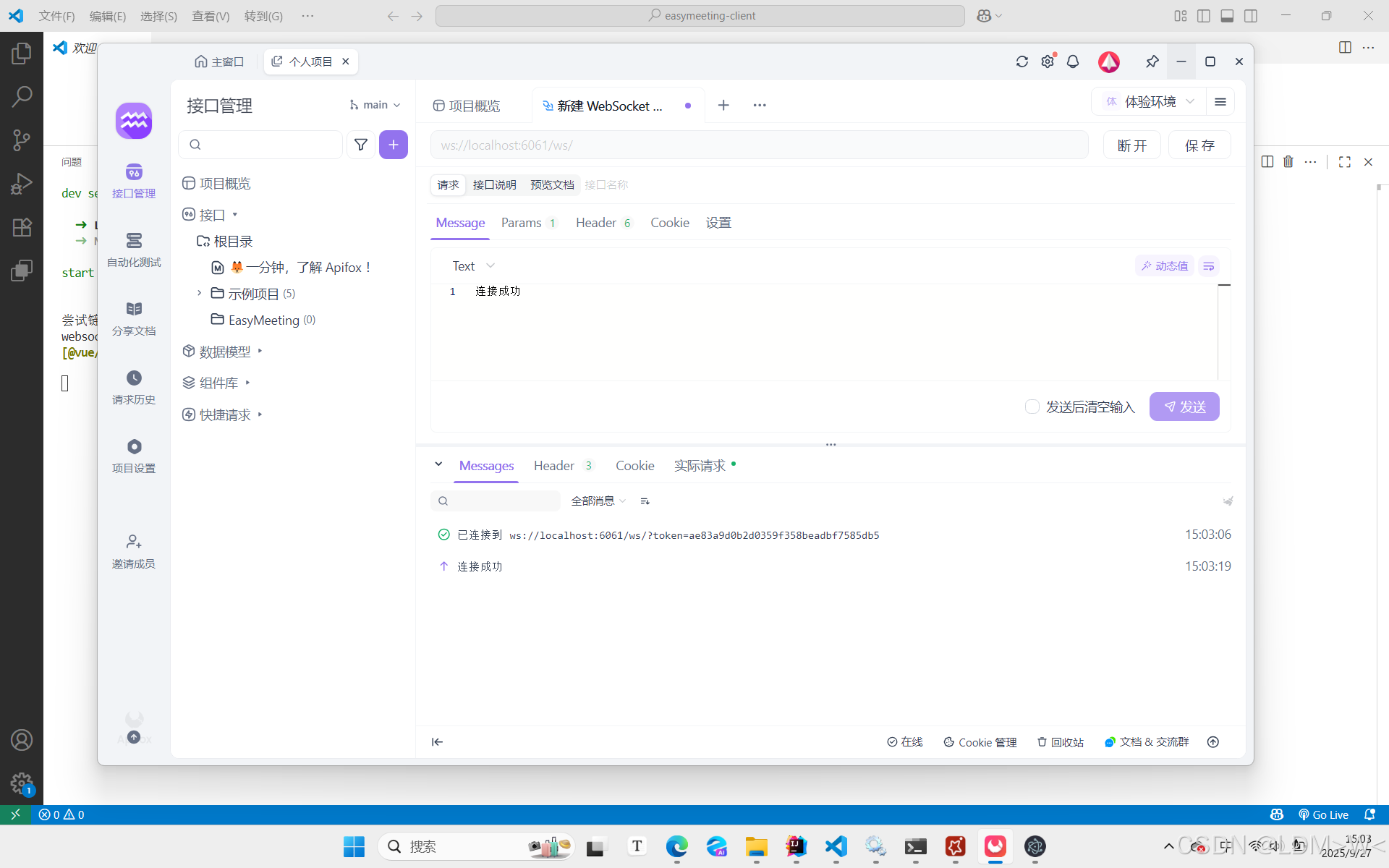Open Apifox notifications bell

[1073, 61]
